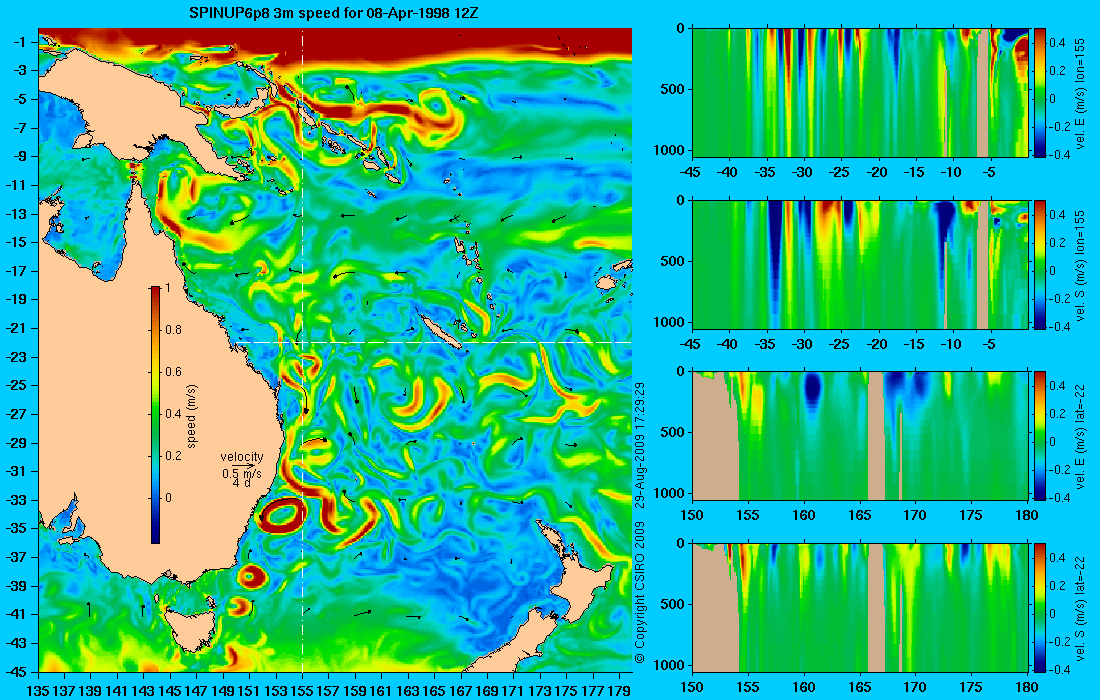
Task: Click the "vel. S (m/s) lon=155" axis label
Action: click(x=1081, y=265)
